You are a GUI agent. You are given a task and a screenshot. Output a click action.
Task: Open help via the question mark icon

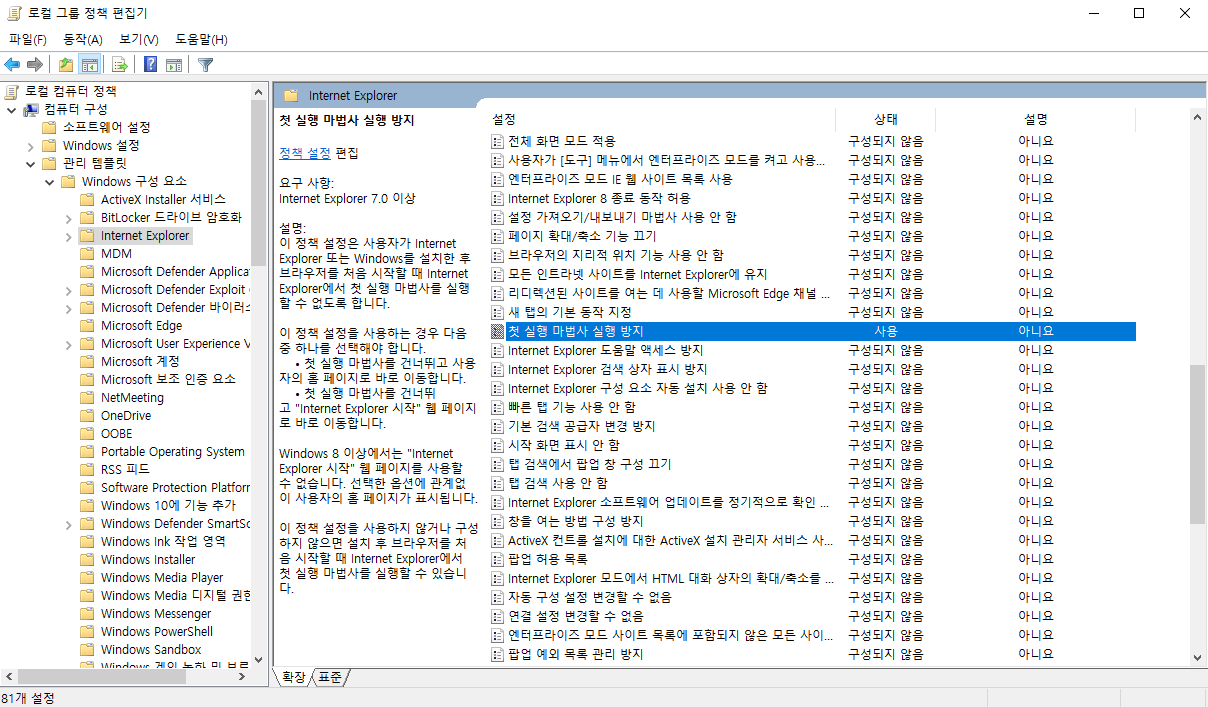[150, 65]
